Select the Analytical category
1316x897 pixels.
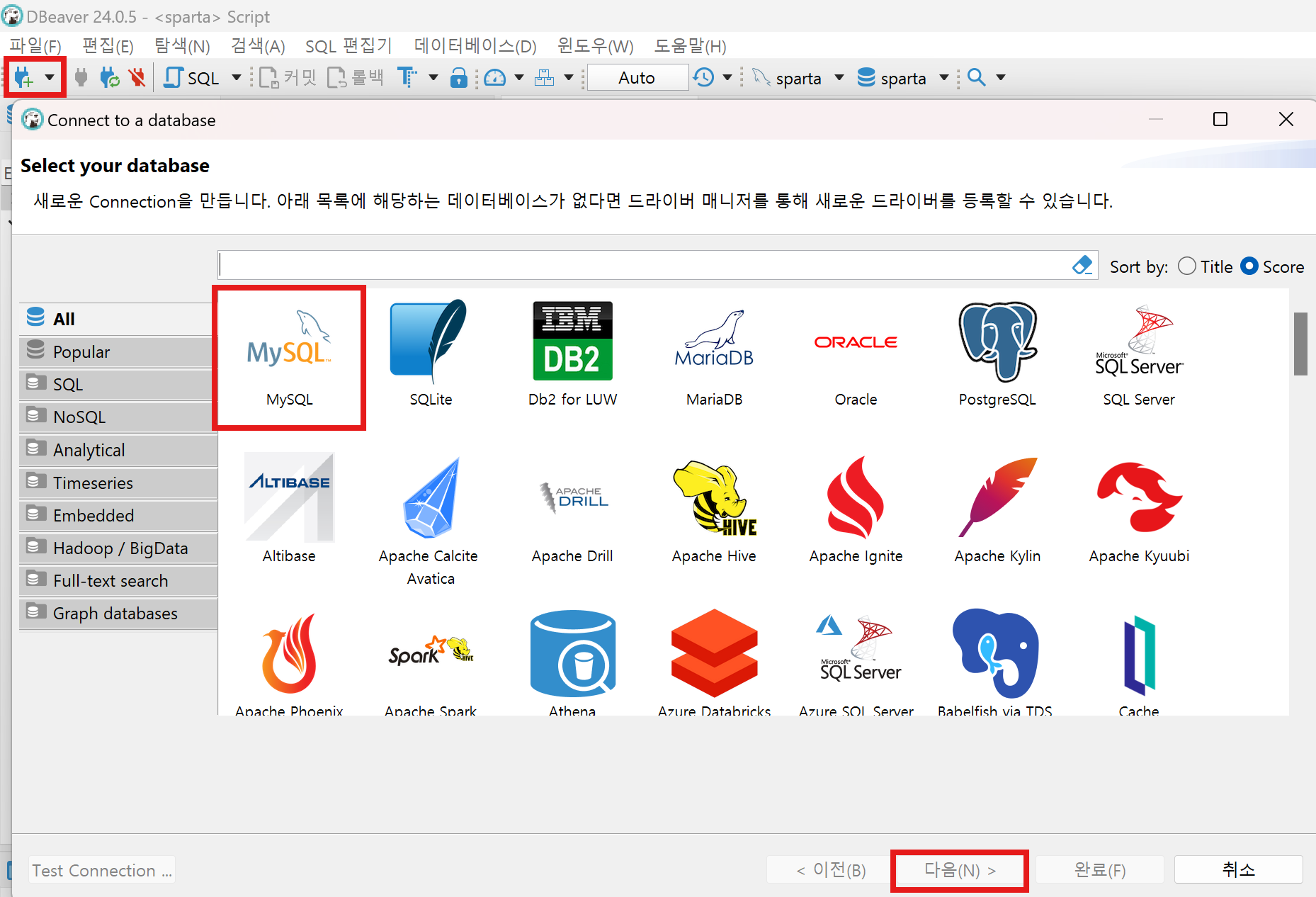click(x=118, y=450)
